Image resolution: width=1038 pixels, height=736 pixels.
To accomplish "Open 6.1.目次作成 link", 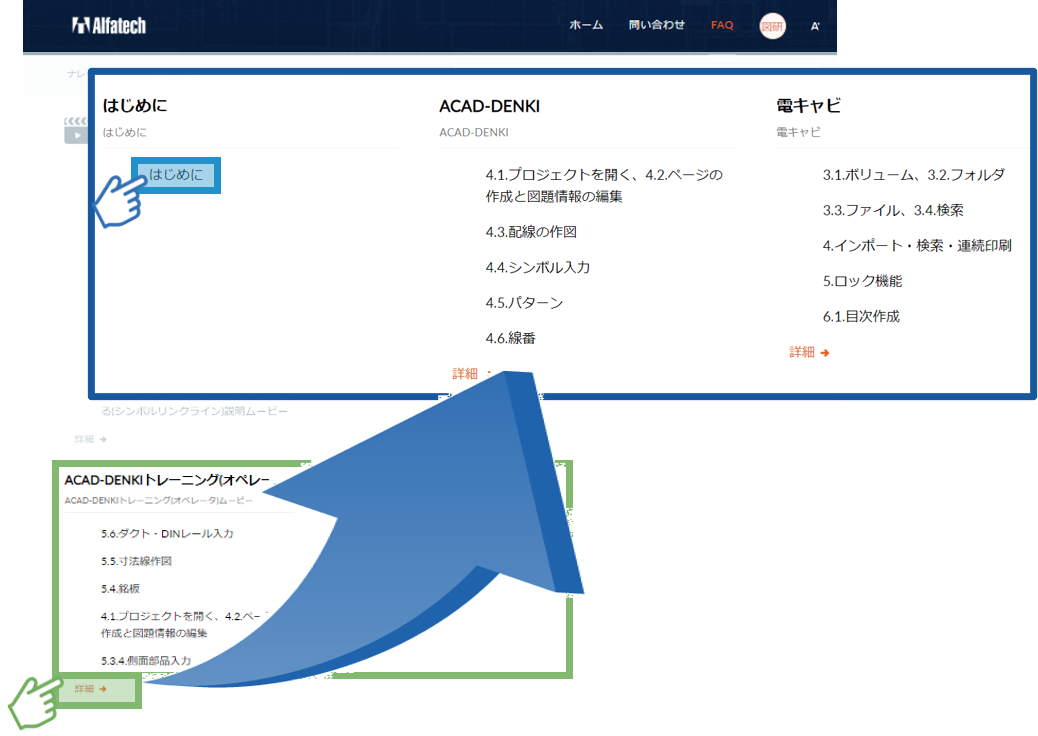I will coord(861,316).
